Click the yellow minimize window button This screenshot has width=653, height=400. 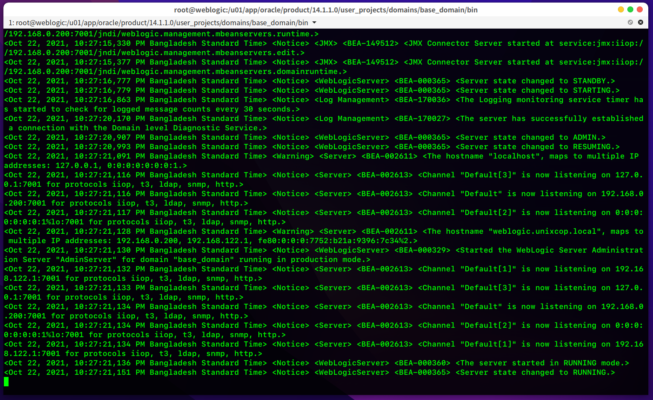[x=621, y=10]
